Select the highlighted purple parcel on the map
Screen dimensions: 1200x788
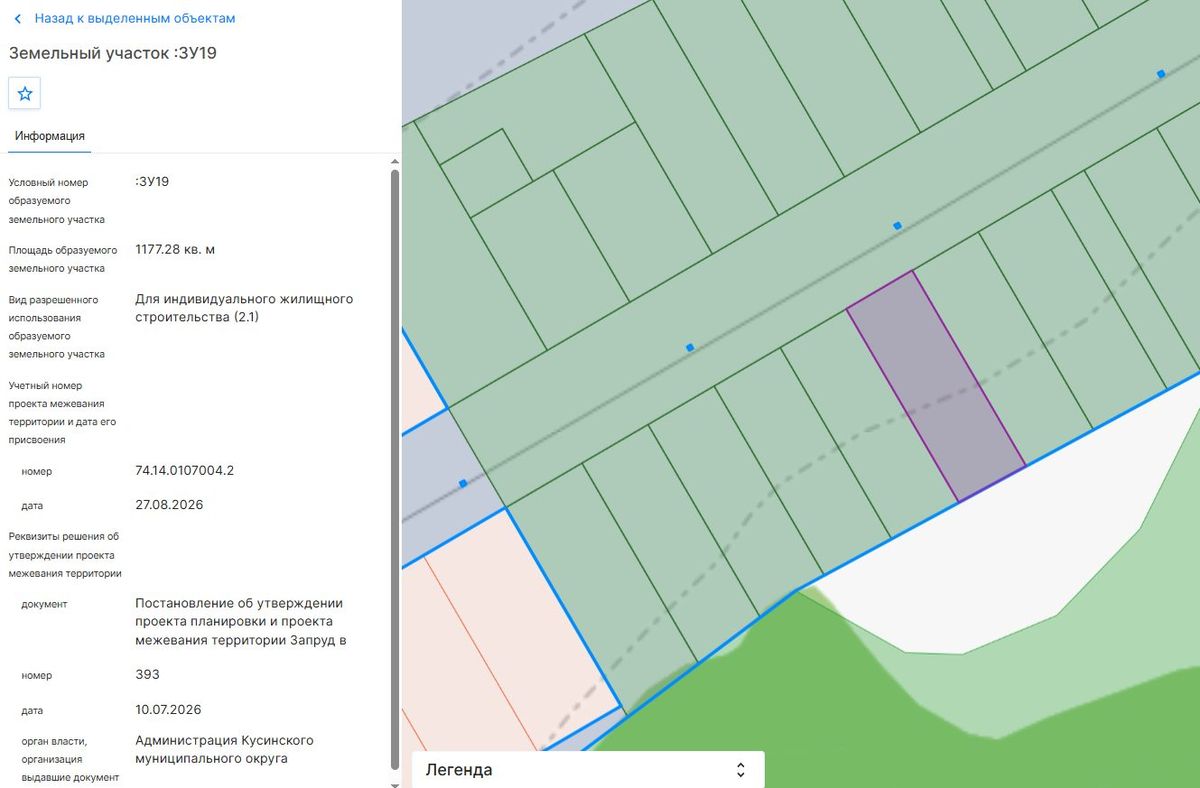(x=936, y=386)
